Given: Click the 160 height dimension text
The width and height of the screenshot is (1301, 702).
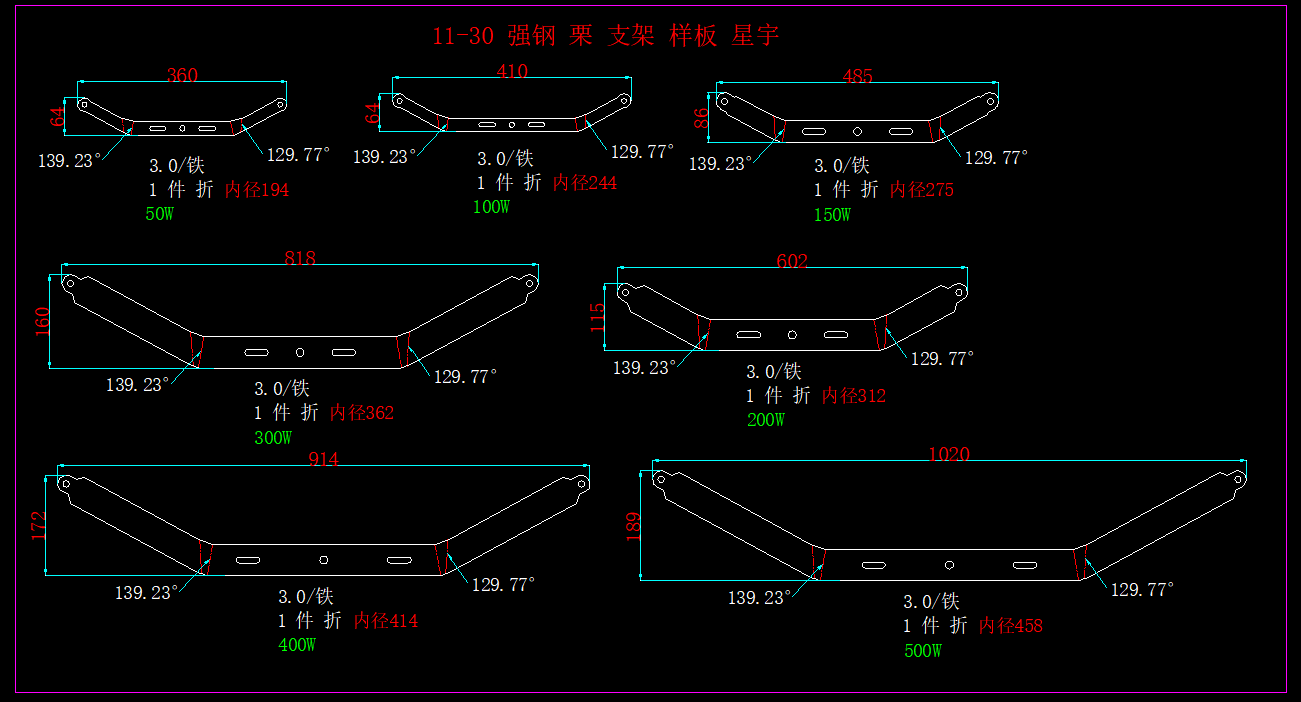Looking at the screenshot, I should [x=43, y=321].
